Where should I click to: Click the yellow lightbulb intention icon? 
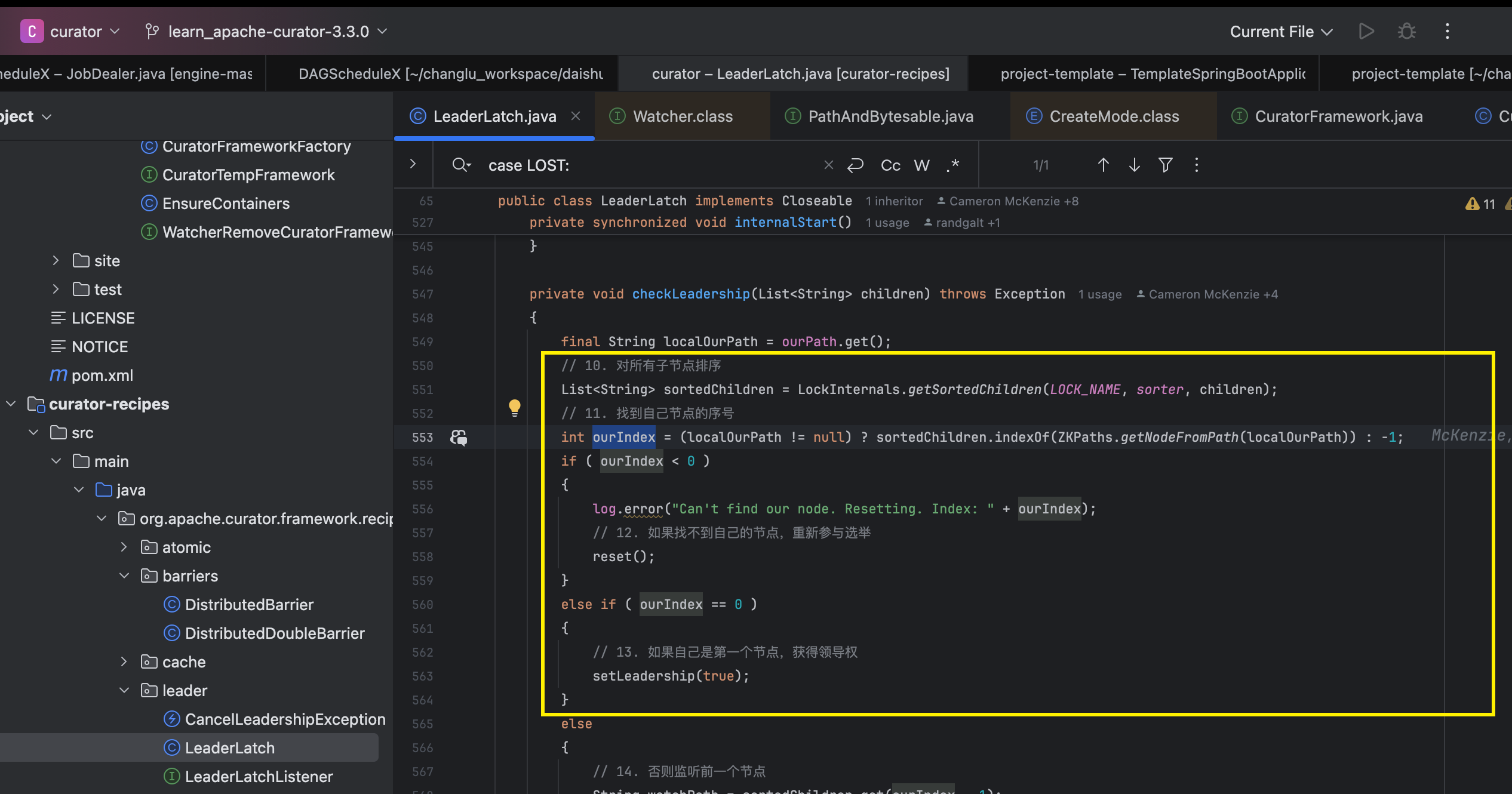pyautogui.click(x=514, y=408)
